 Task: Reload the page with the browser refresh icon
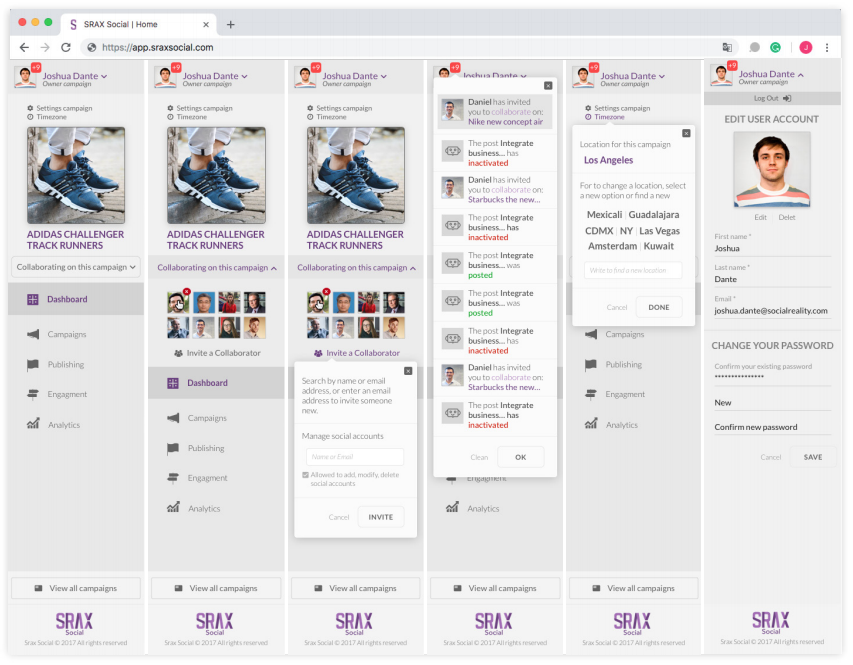point(66,47)
